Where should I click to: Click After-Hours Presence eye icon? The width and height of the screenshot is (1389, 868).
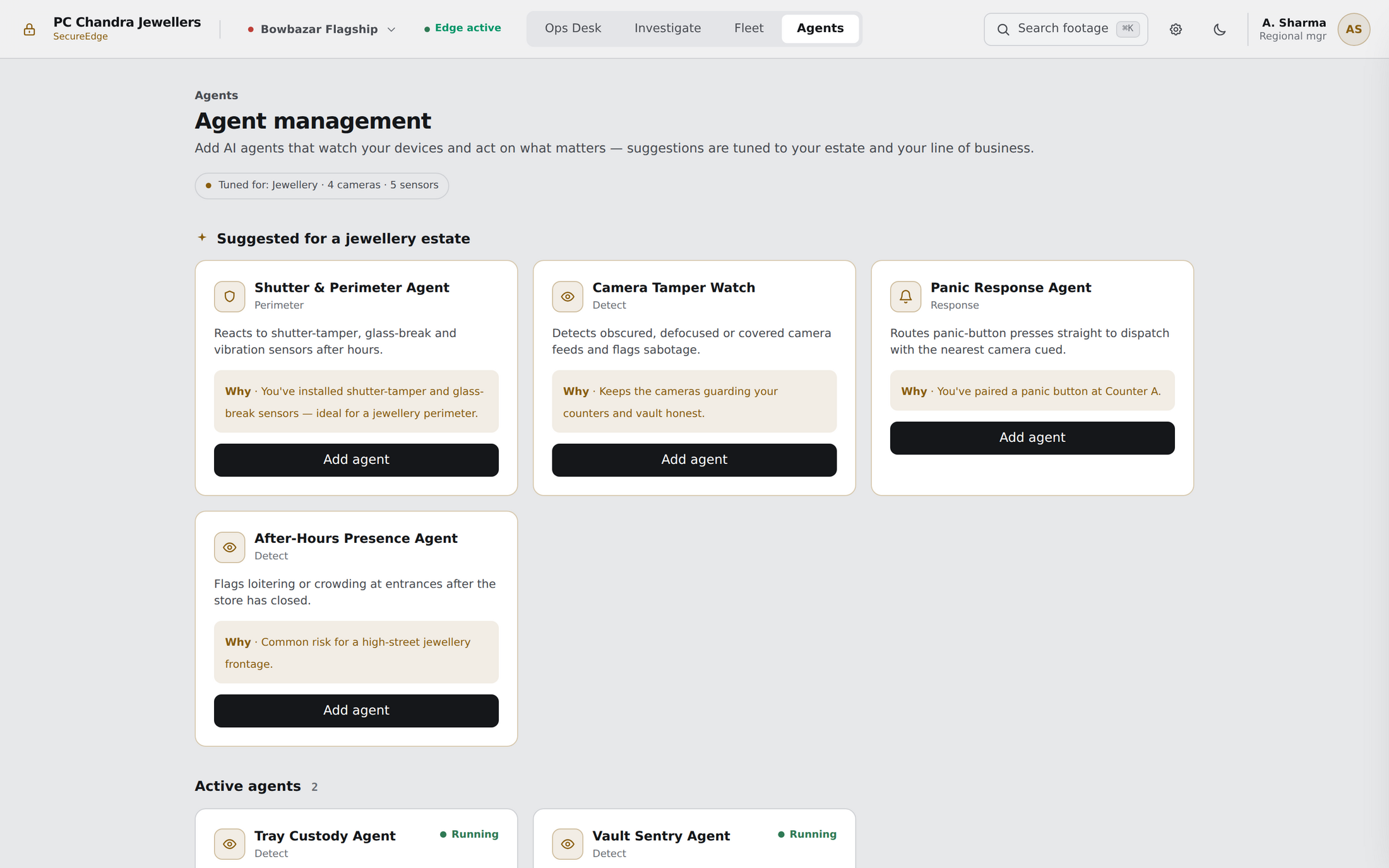[230, 547]
